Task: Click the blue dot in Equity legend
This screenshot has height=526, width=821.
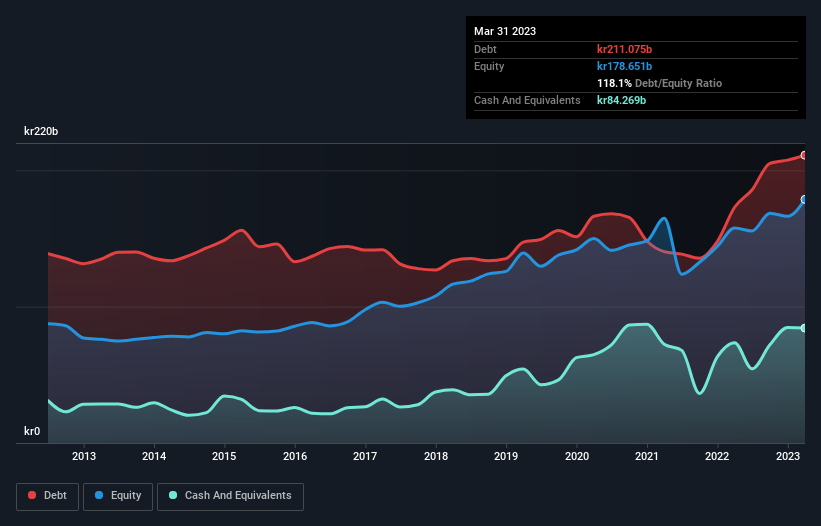Action: [99, 495]
